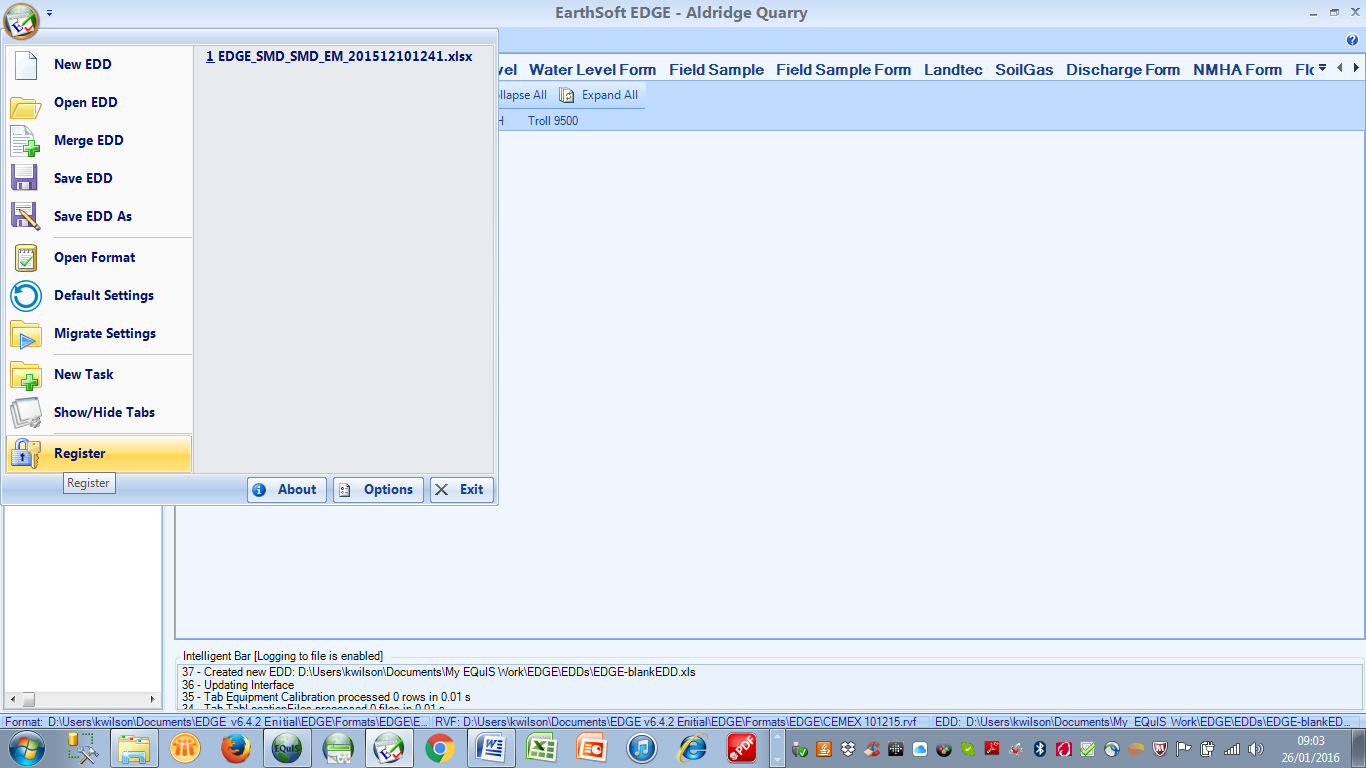Open Windows Explorer from the taskbar

(x=134, y=748)
